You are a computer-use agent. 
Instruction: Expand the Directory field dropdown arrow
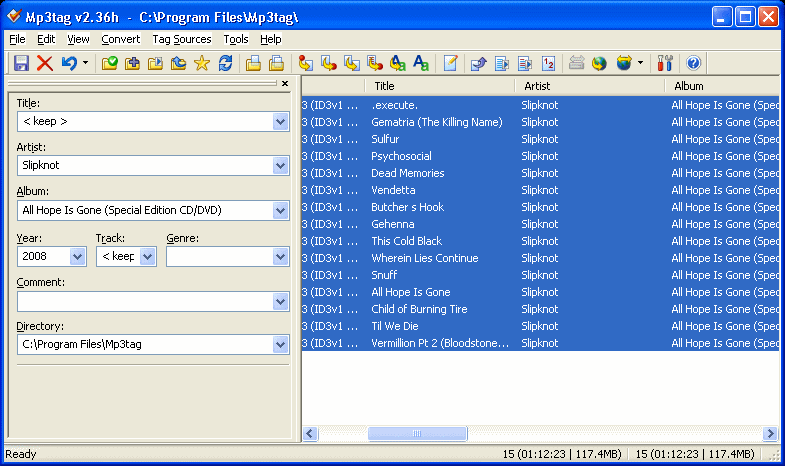[280, 344]
